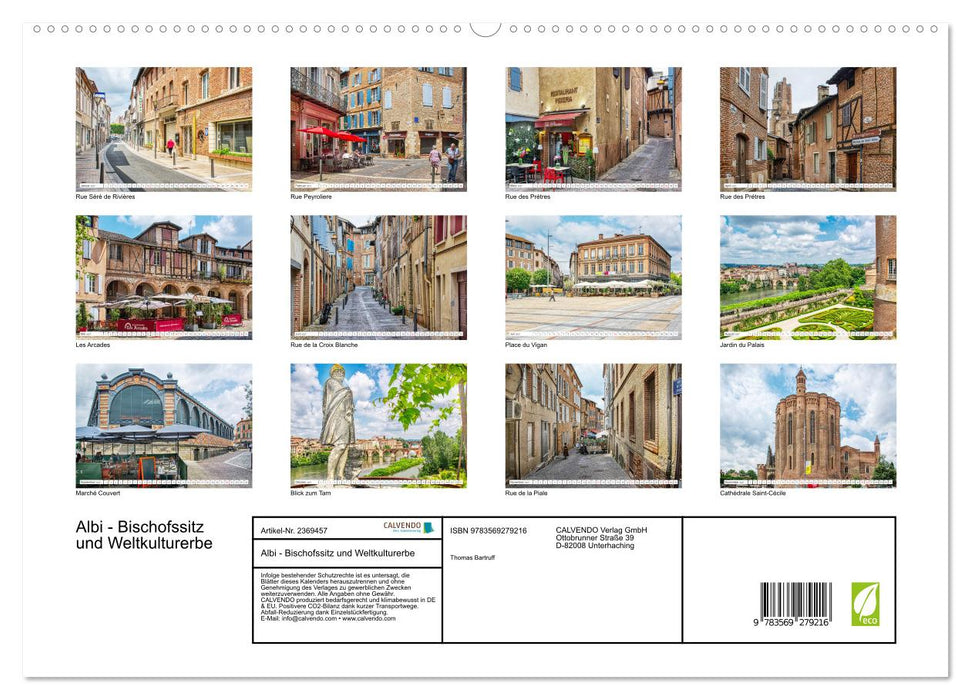This screenshot has width=971, height=700.
Task: Click the Rue de la Piale photo
Action: (593, 426)
